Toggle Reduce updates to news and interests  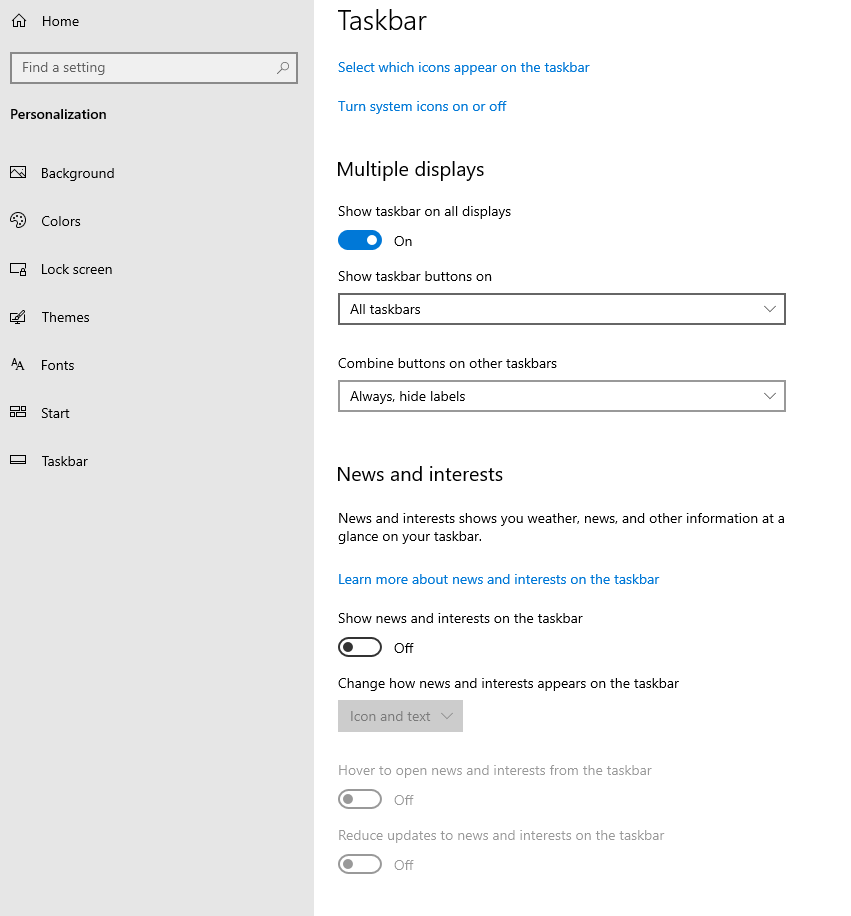point(360,864)
